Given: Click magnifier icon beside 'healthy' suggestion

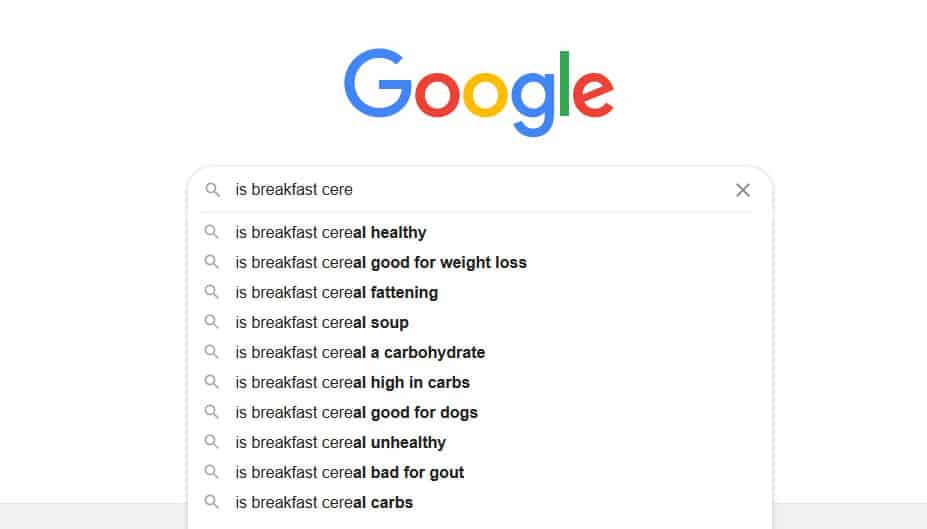Looking at the screenshot, I should (x=212, y=232).
